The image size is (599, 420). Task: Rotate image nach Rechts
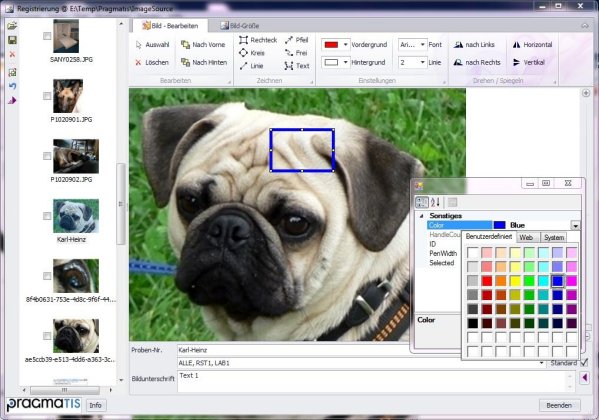coord(476,62)
